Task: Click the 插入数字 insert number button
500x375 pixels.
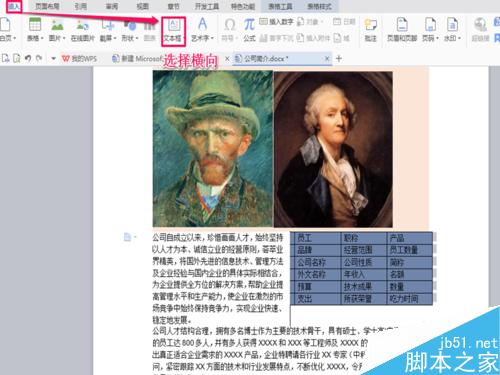Action: click(276, 22)
